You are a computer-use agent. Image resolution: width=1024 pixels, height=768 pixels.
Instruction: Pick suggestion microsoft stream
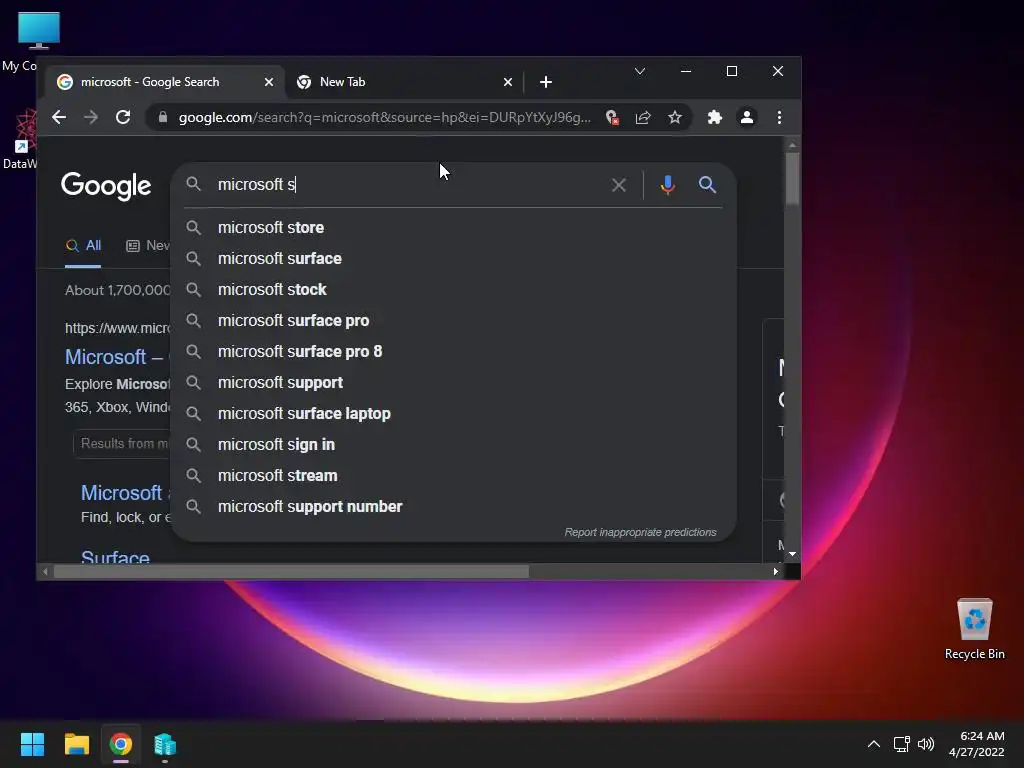(453, 475)
